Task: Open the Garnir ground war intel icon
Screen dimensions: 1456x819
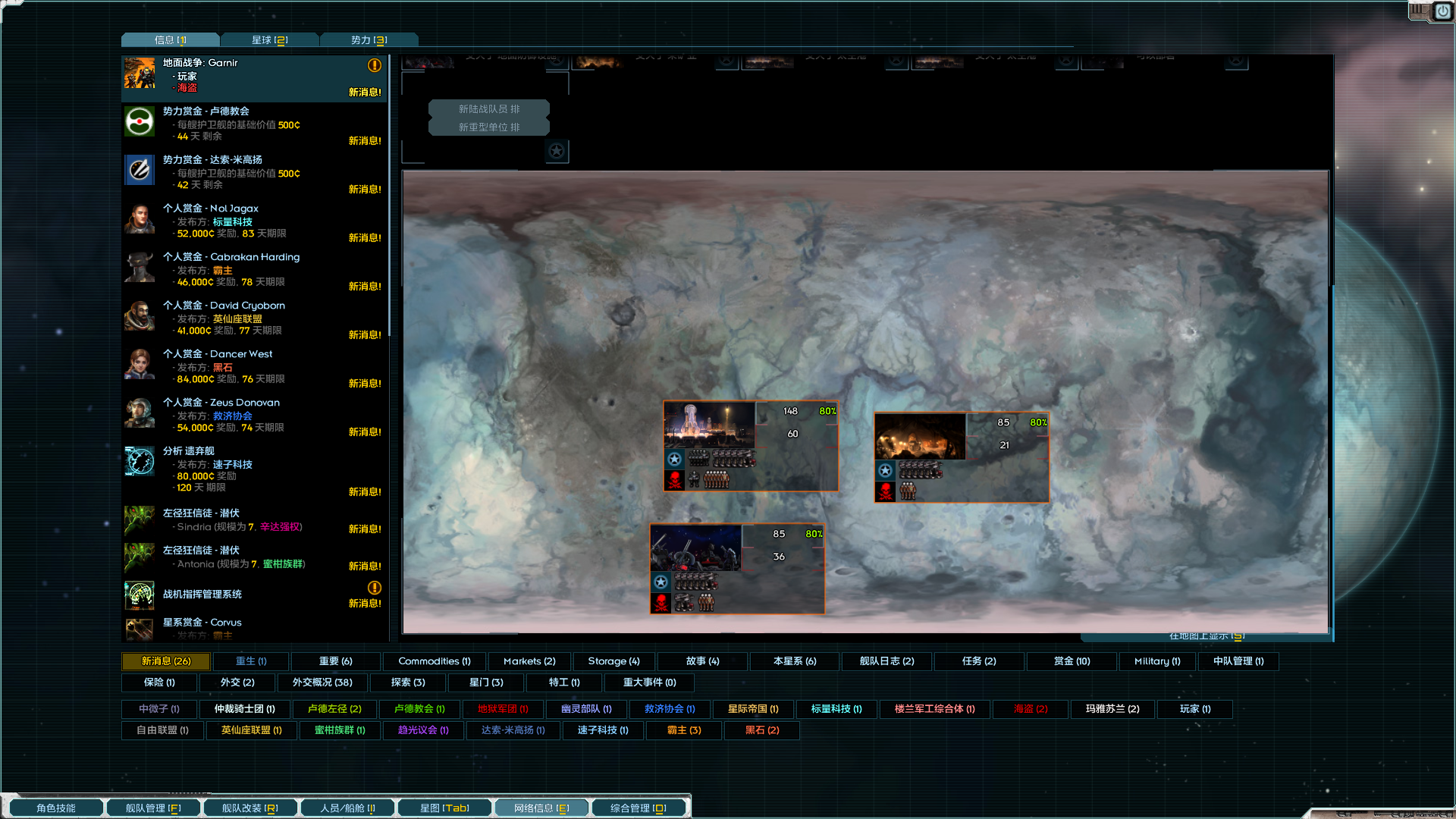Action: (140, 74)
